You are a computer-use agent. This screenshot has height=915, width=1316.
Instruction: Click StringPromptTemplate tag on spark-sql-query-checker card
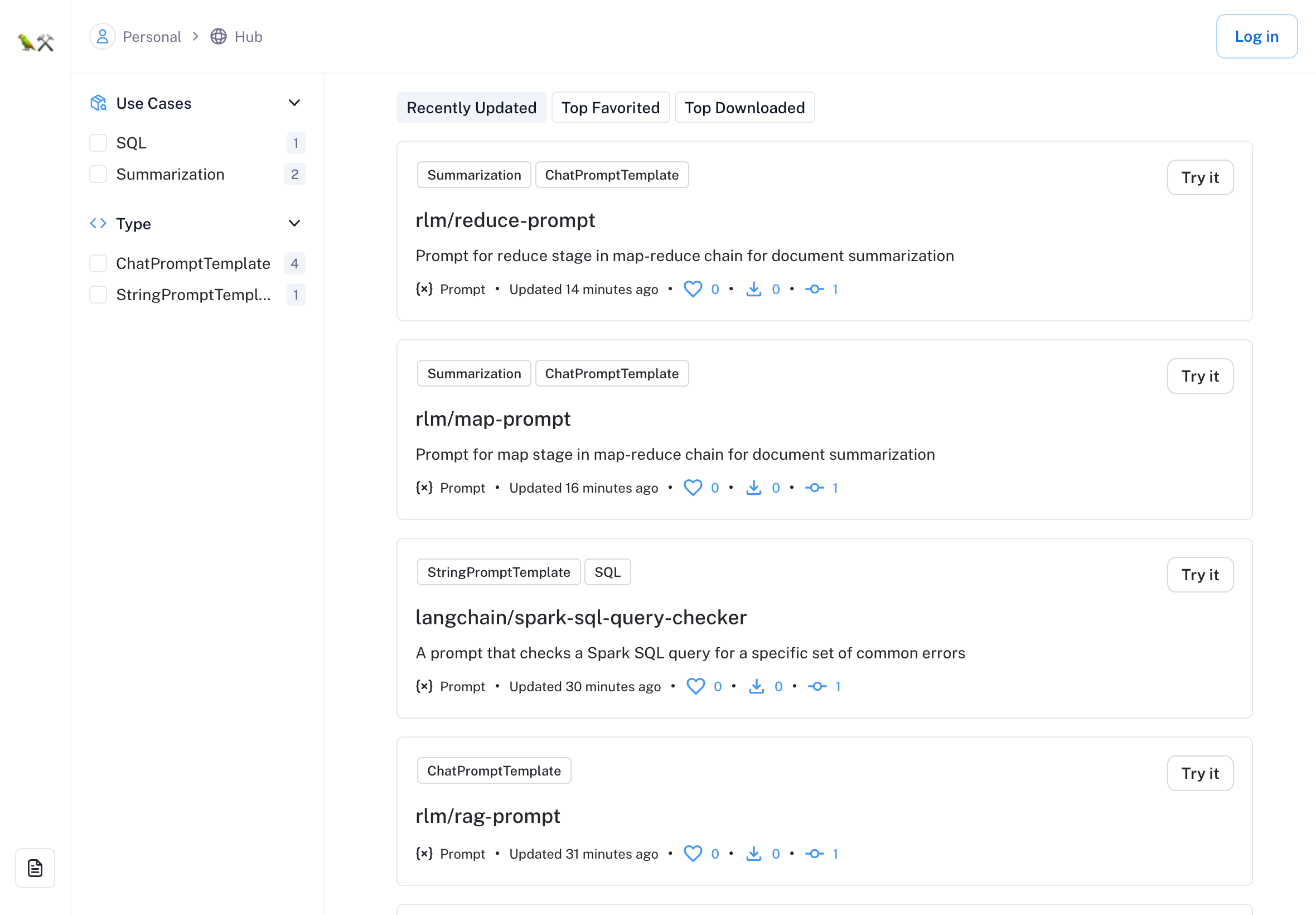click(x=499, y=572)
